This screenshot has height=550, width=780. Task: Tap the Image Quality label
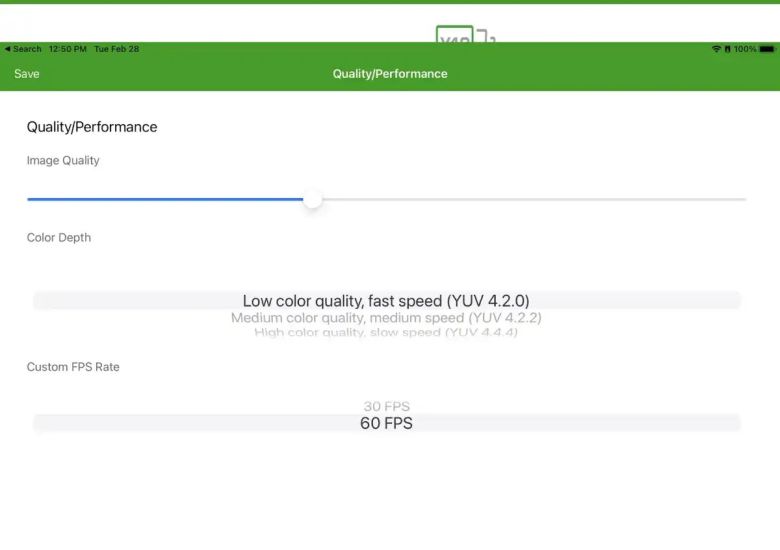click(63, 160)
